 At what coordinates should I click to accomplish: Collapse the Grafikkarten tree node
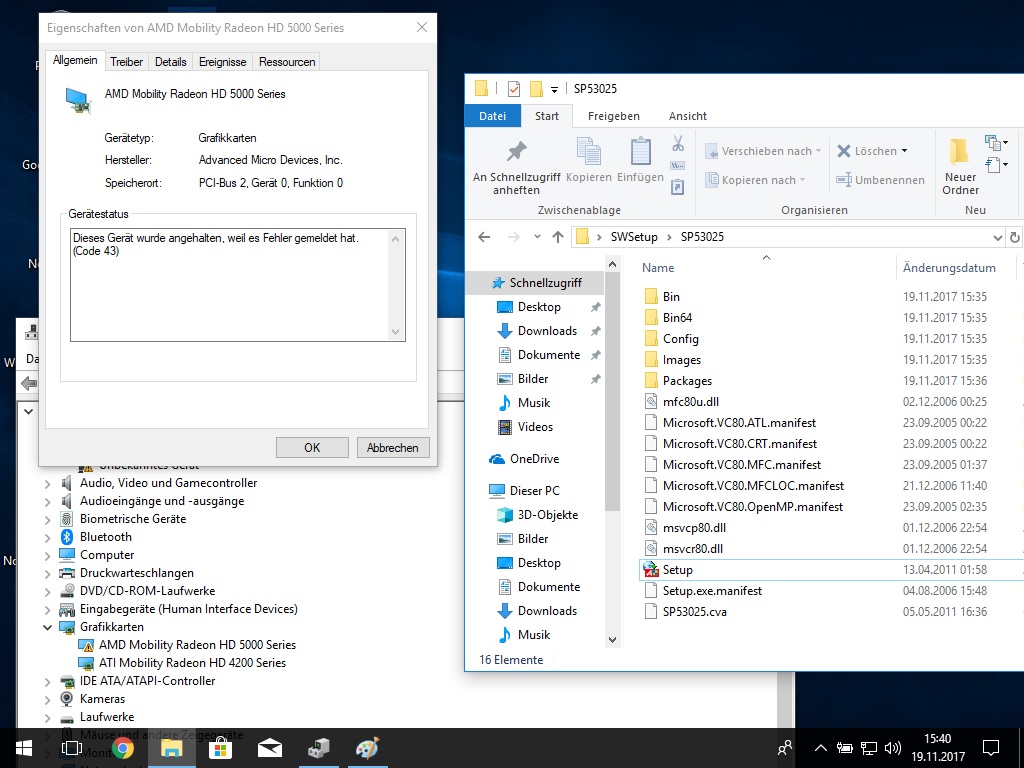tap(48, 627)
